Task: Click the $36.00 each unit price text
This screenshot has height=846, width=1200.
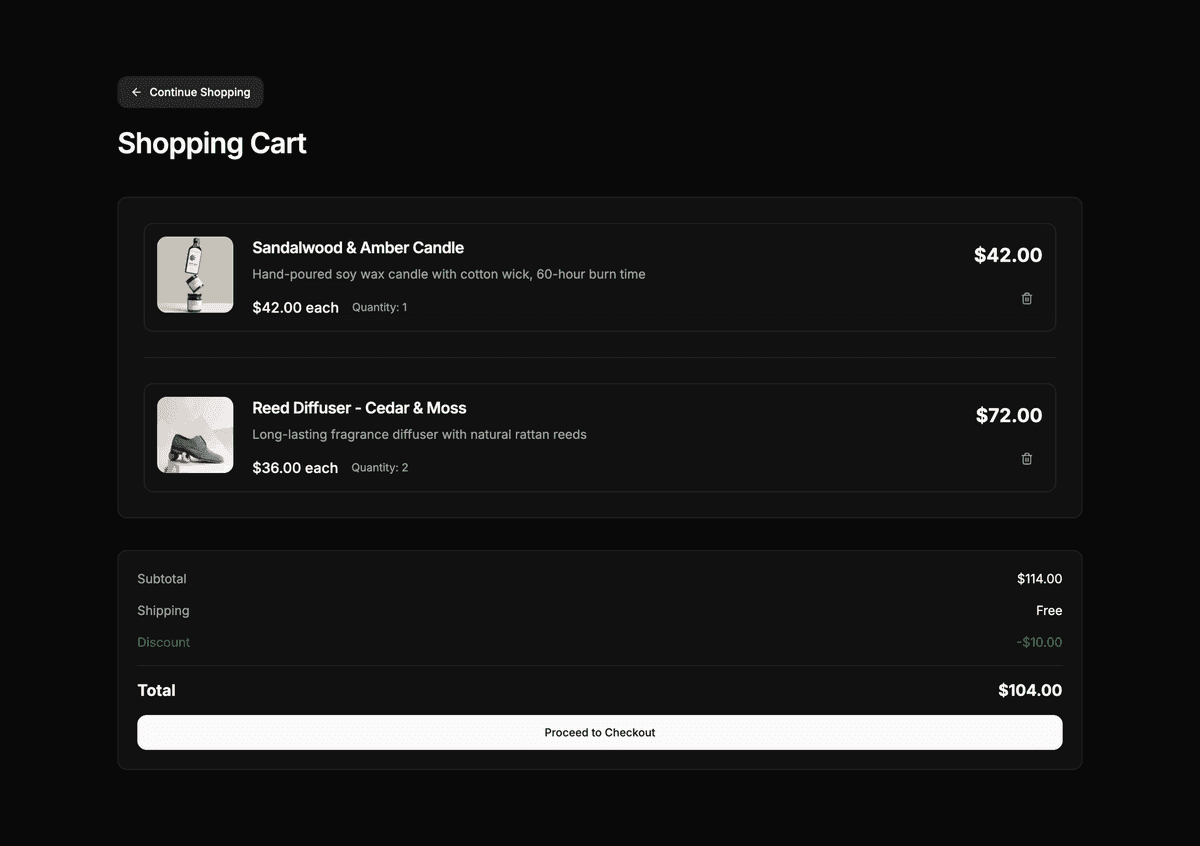Action: click(x=295, y=467)
